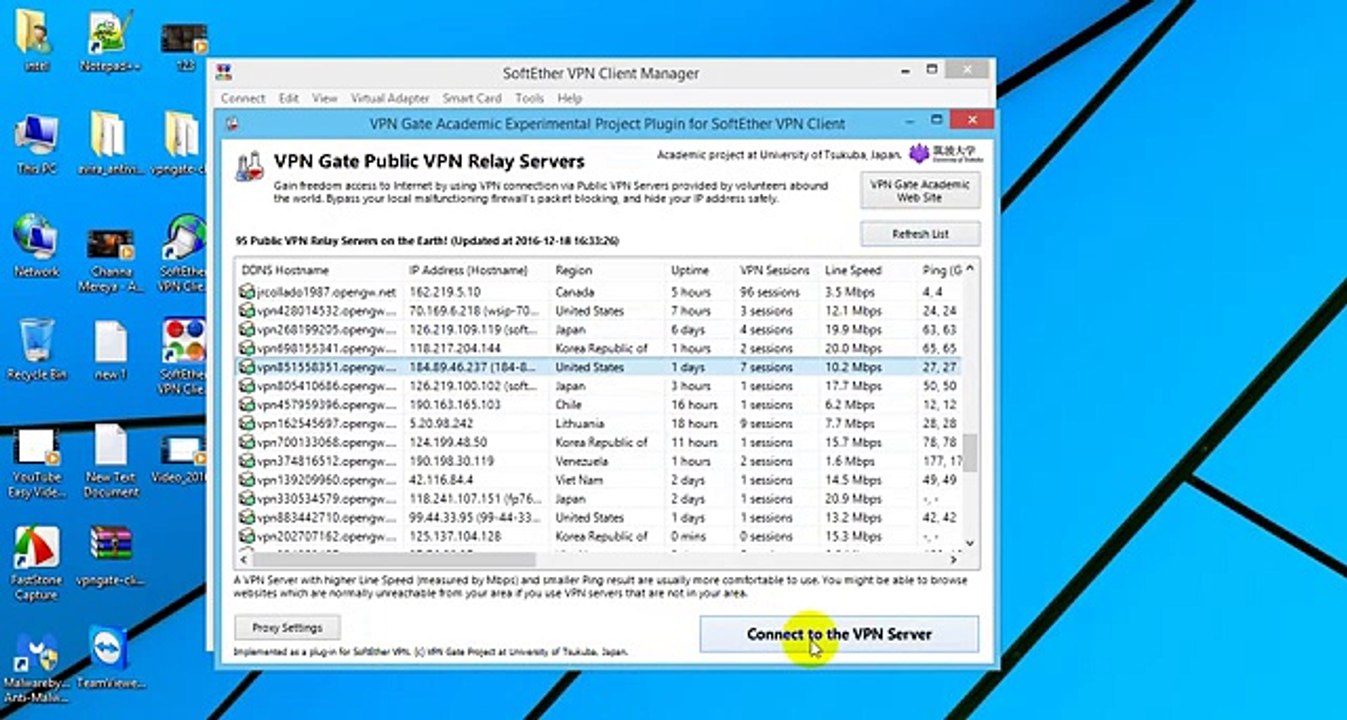Click the server icon beside jrcollado1987.opengw.net
The width and height of the screenshot is (1347, 720).
point(247,292)
